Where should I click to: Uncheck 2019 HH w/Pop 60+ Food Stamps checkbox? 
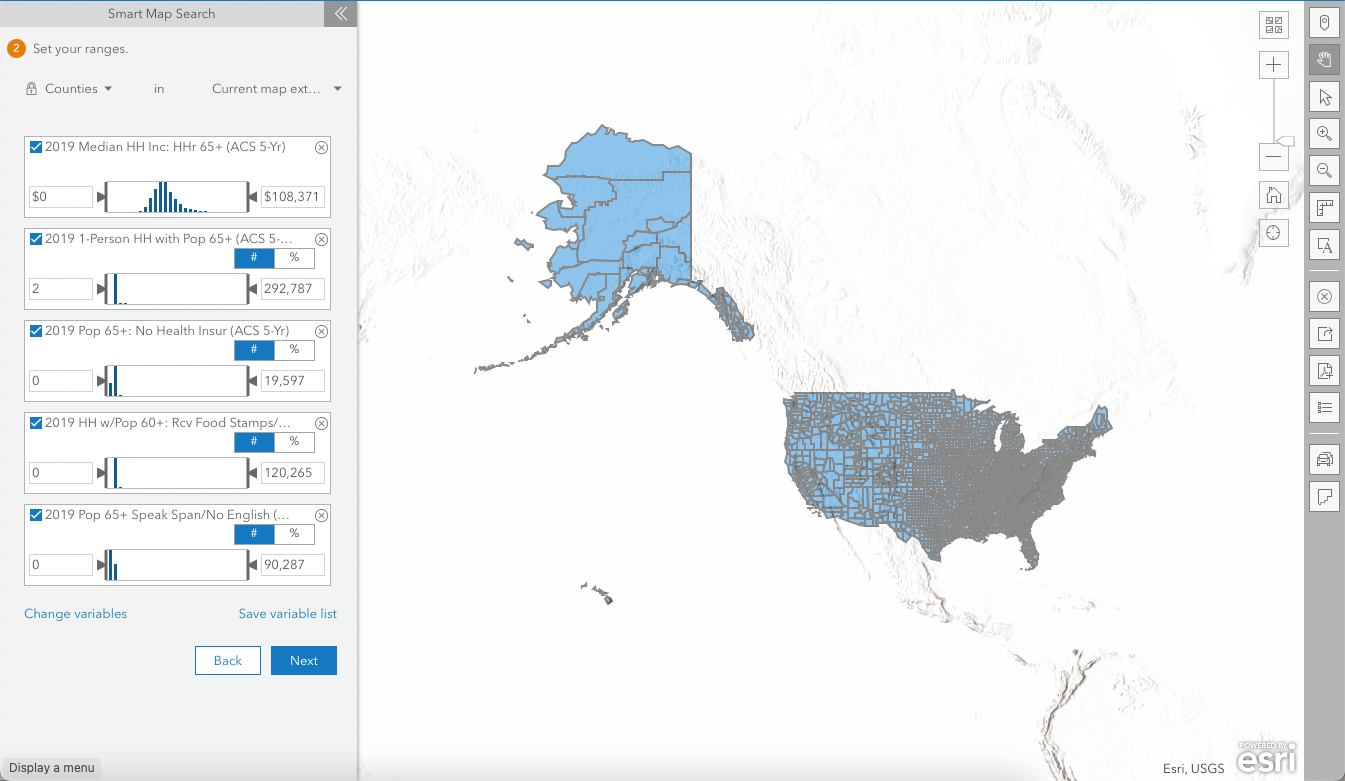(36, 423)
